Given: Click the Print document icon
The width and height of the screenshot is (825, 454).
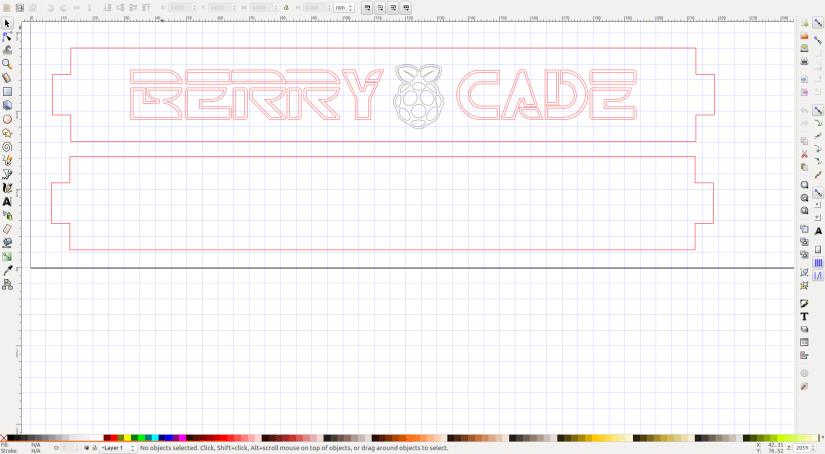Looking at the screenshot, I should click(x=804, y=62).
